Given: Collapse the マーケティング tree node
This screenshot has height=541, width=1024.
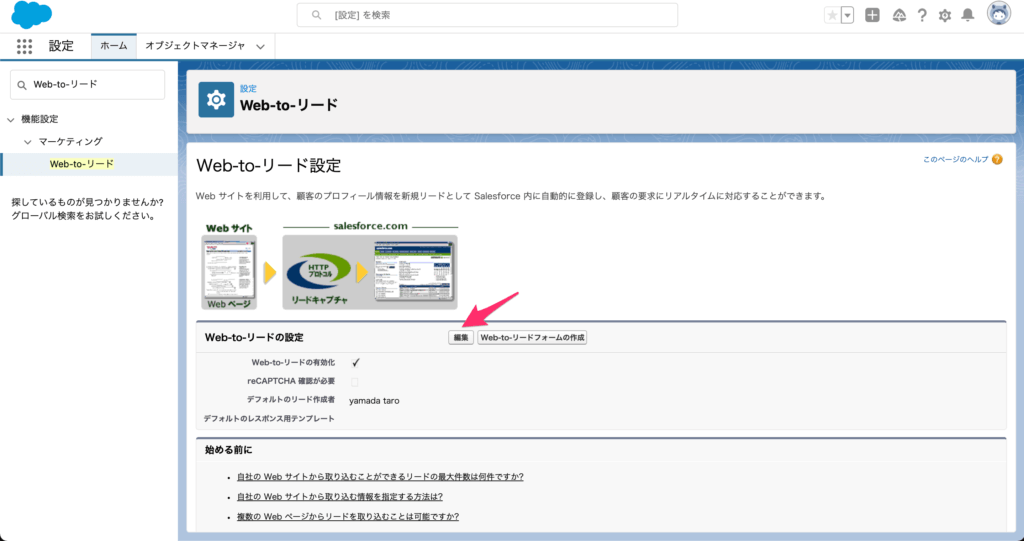Looking at the screenshot, I should pyautogui.click(x=27, y=142).
